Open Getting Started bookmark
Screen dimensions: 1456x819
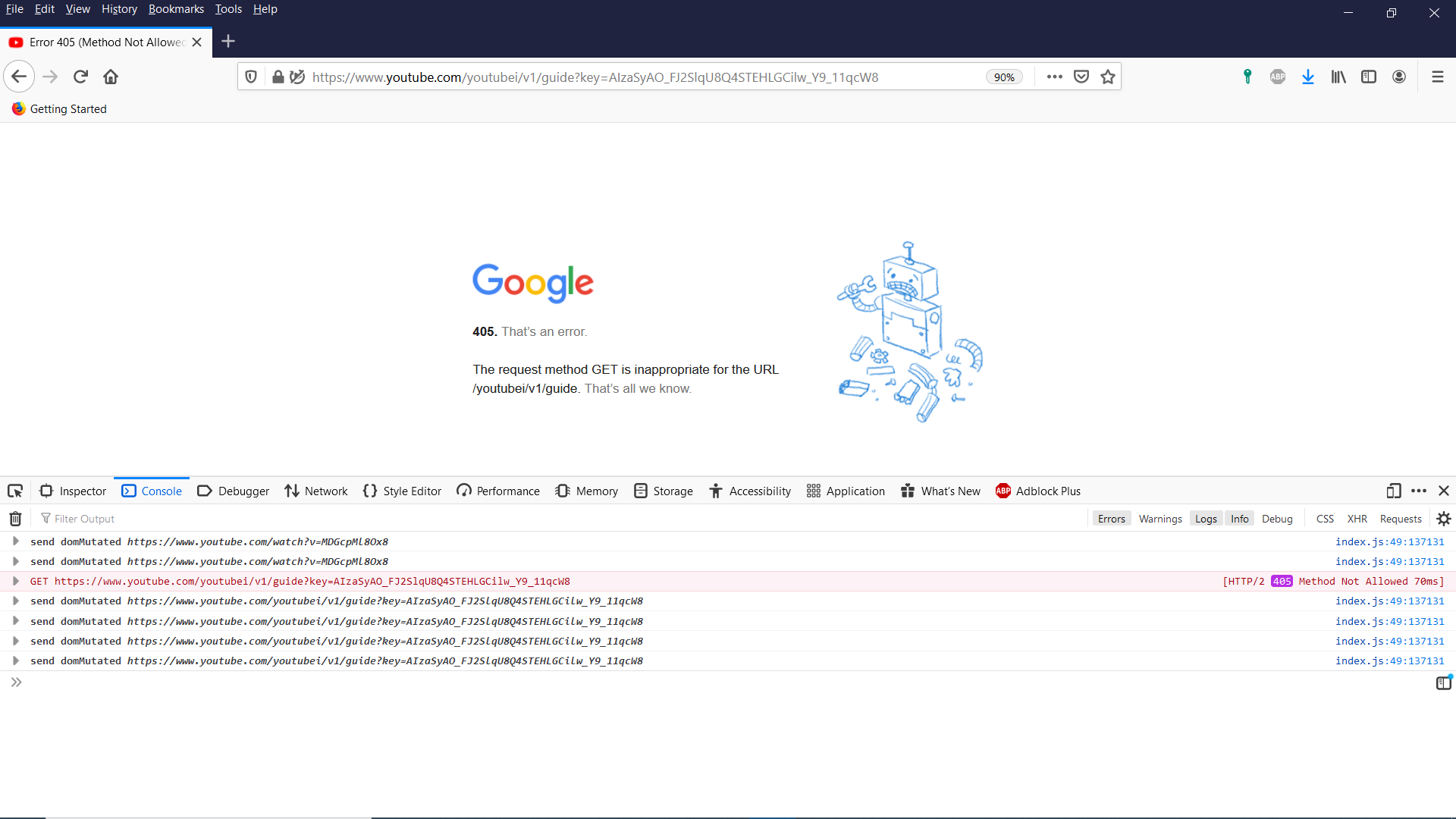tap(59, 108)
